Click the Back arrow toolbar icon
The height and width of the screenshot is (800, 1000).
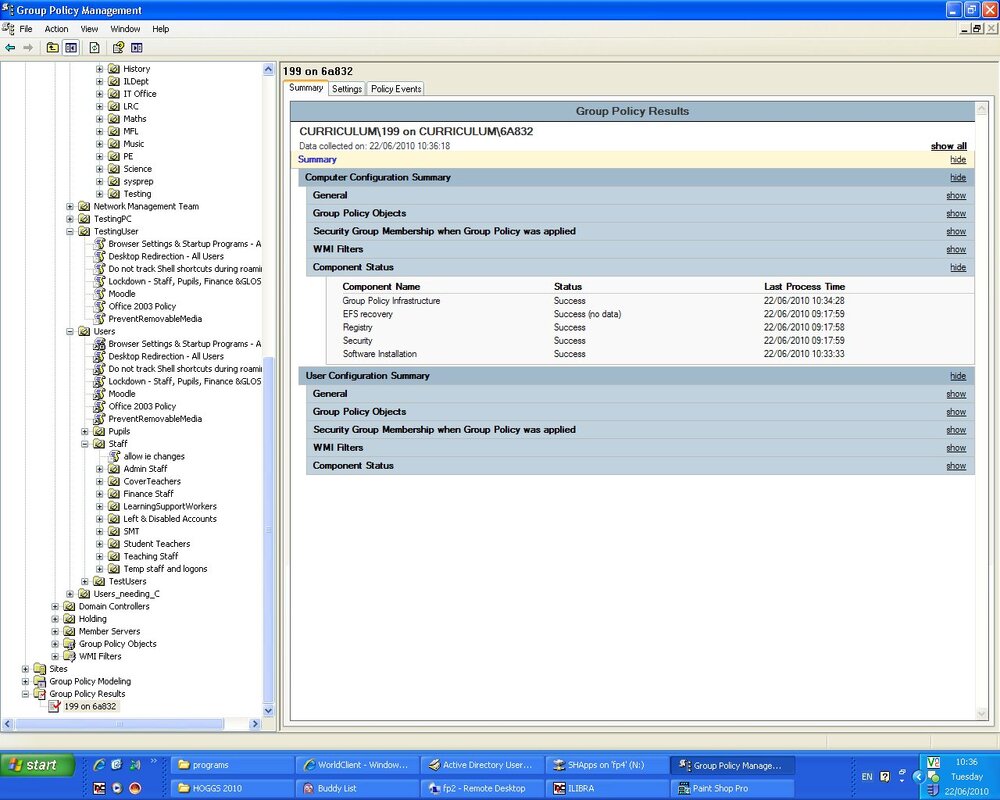pyautogui.click(x=10, y=48)
